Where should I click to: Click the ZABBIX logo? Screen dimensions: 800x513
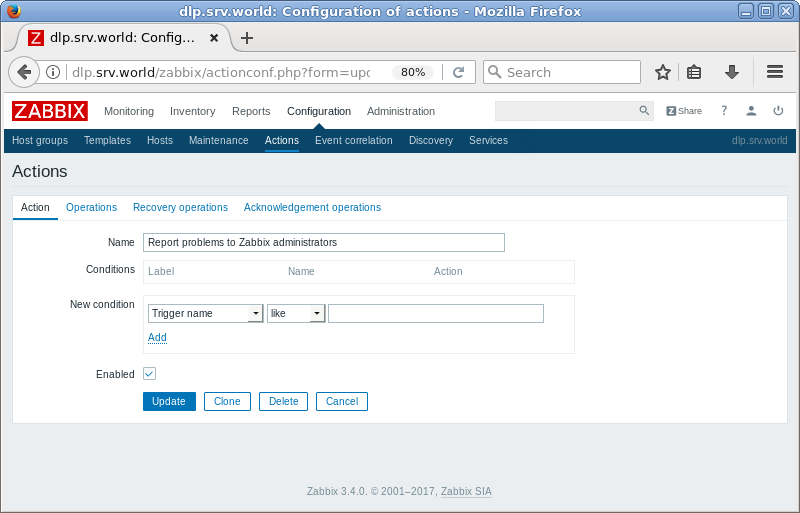pyautogui.click(x=49, y=111)
